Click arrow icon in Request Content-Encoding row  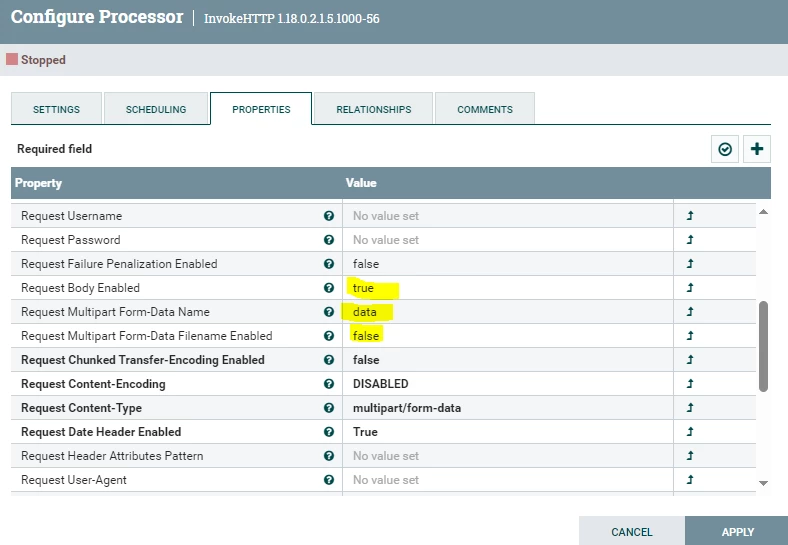click(690, 384)
